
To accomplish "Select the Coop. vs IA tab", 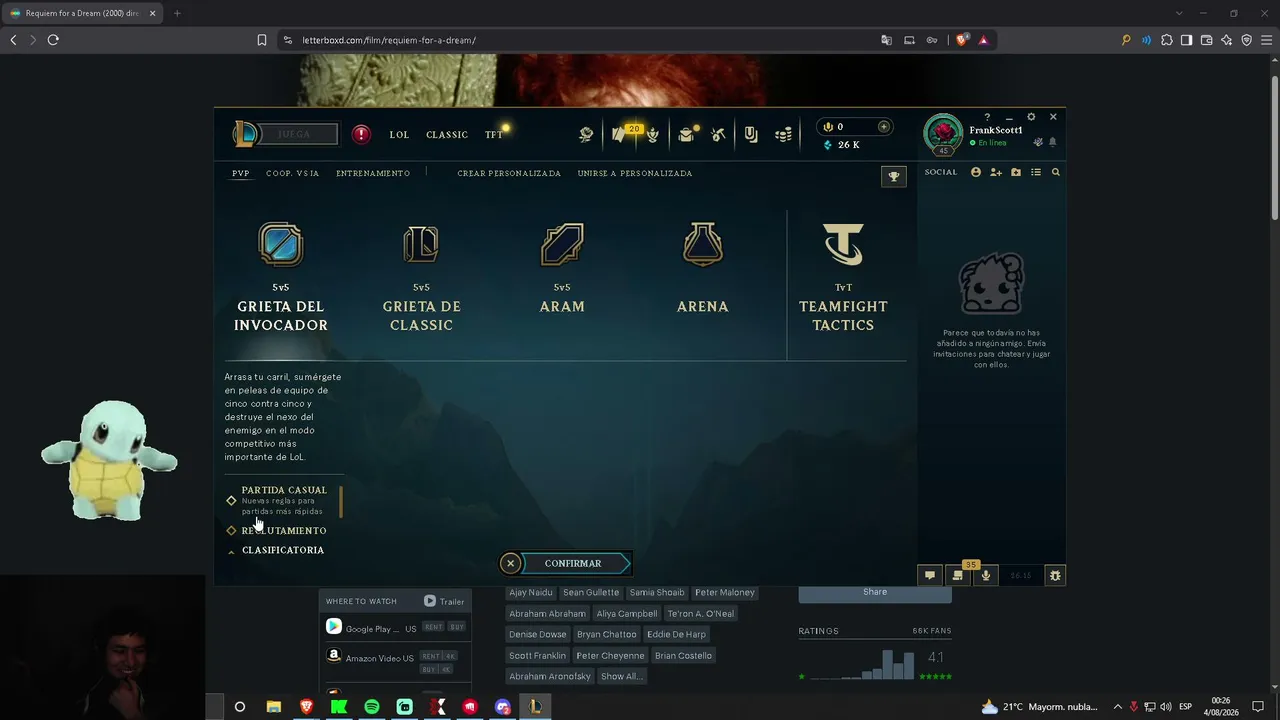I will 292,173.
